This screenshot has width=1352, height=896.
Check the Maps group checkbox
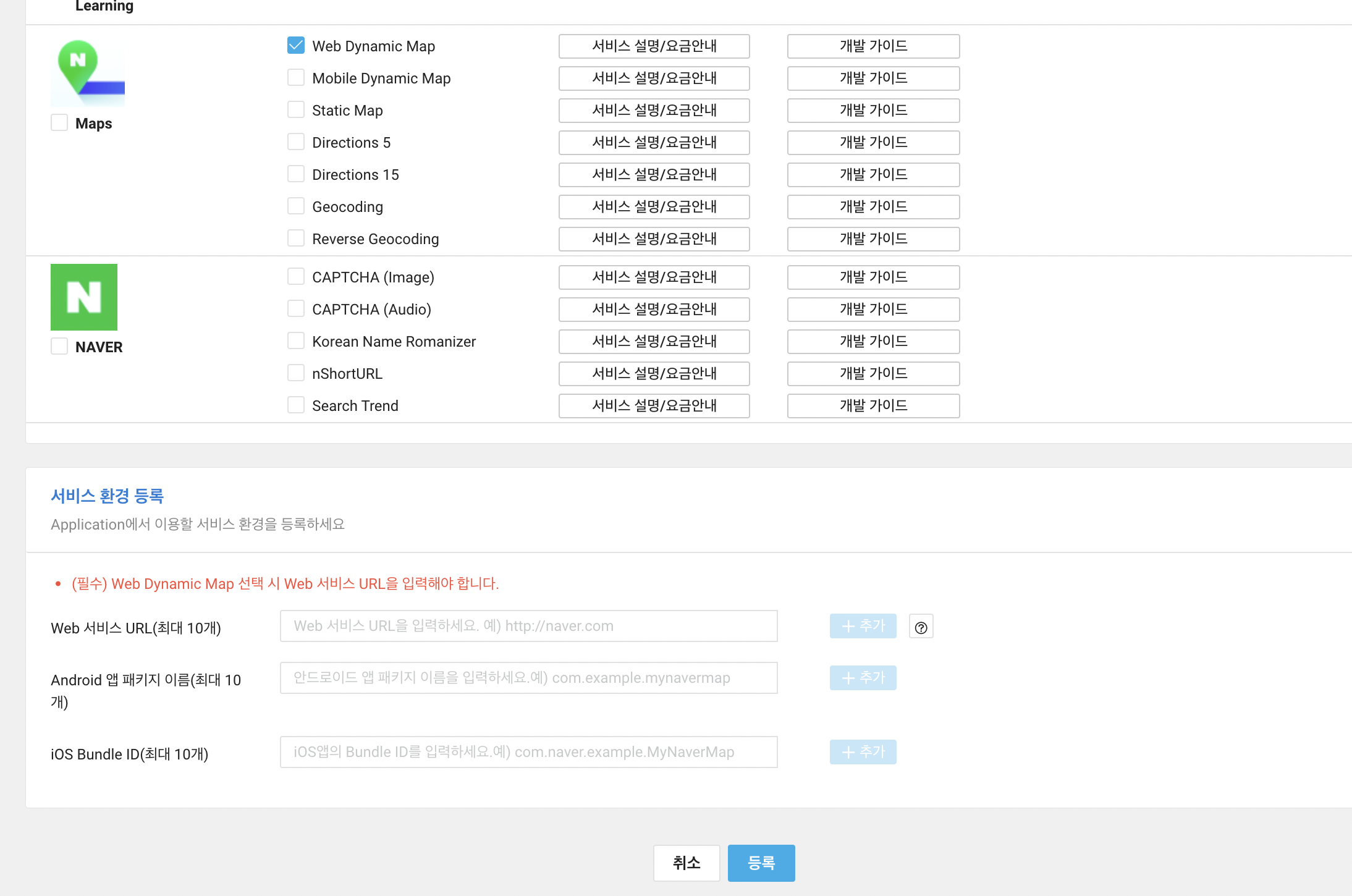click(x=59, y=122)
